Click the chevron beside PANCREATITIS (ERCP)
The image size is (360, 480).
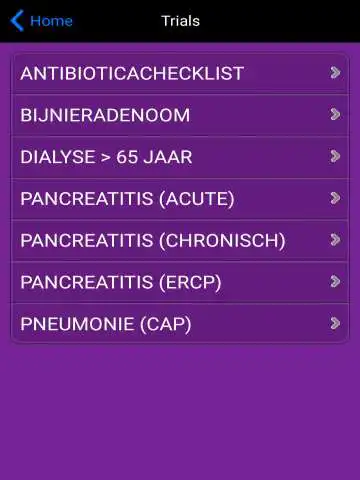pos(335,282)
